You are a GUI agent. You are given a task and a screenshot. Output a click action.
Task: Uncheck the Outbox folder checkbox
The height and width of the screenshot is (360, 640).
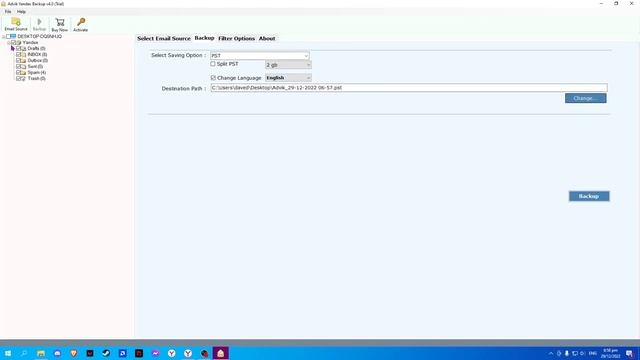tap(18, 60)
